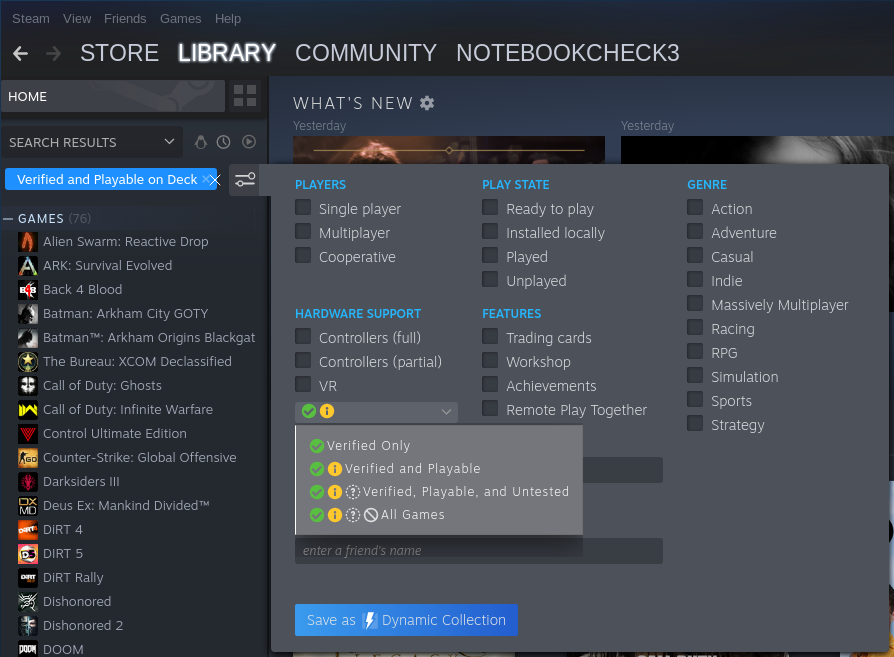Screen dimensions: 894x657
Task: Click the friend's name input field
Action: click(x=478, y=551)
